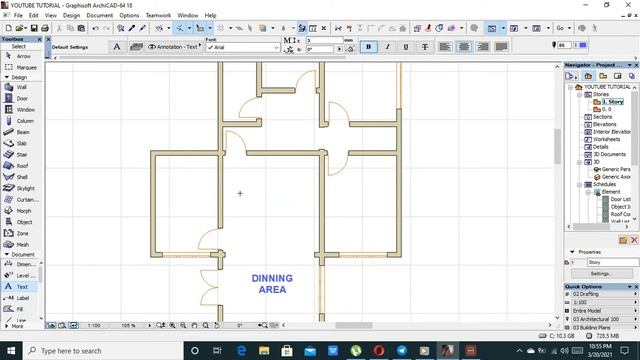Collapse the Document section in Toolbox
The image size is (640, 360).
pyautogui.click(x=7, y=254)
